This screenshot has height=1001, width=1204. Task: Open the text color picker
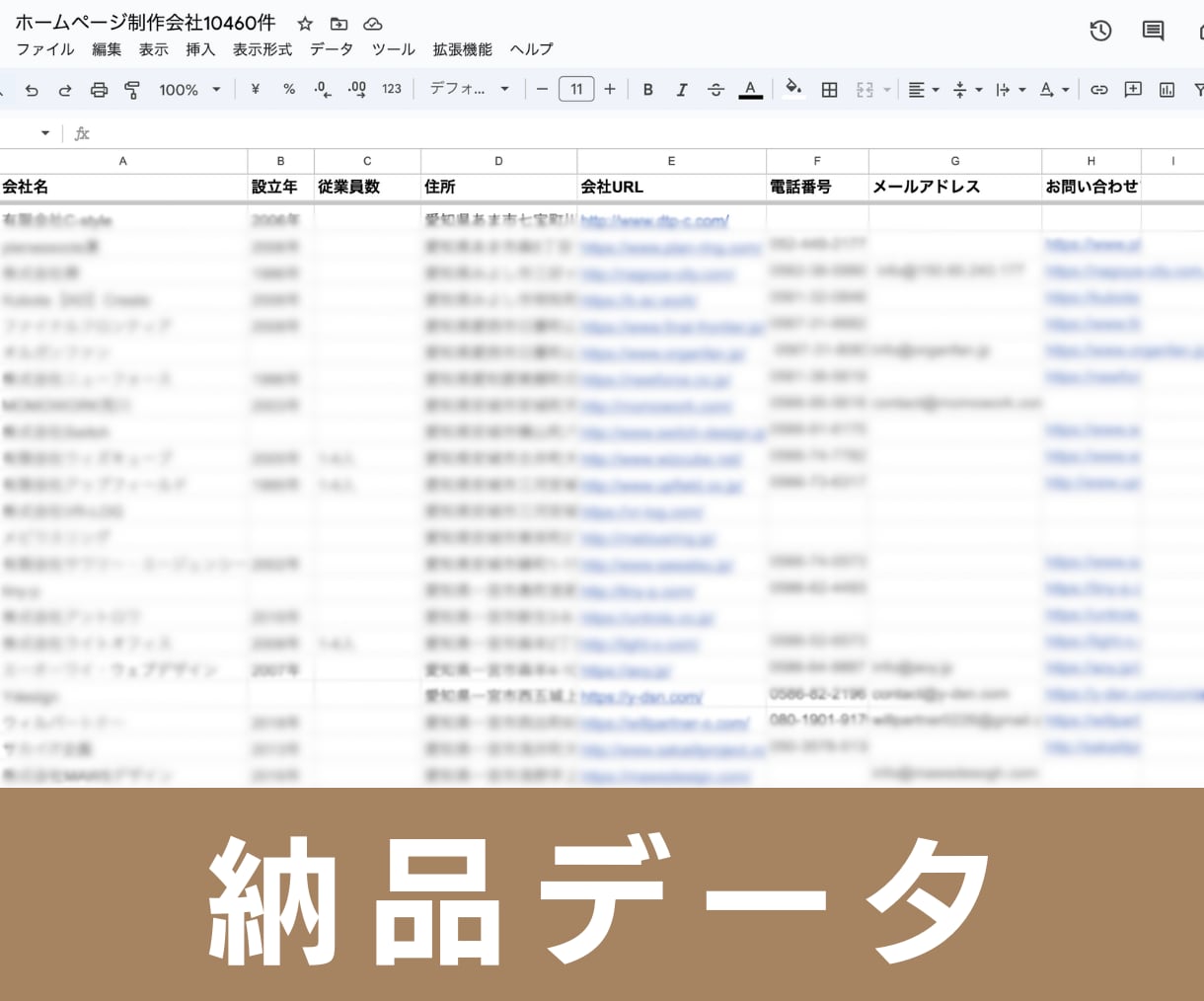click(x=751, y=90)
